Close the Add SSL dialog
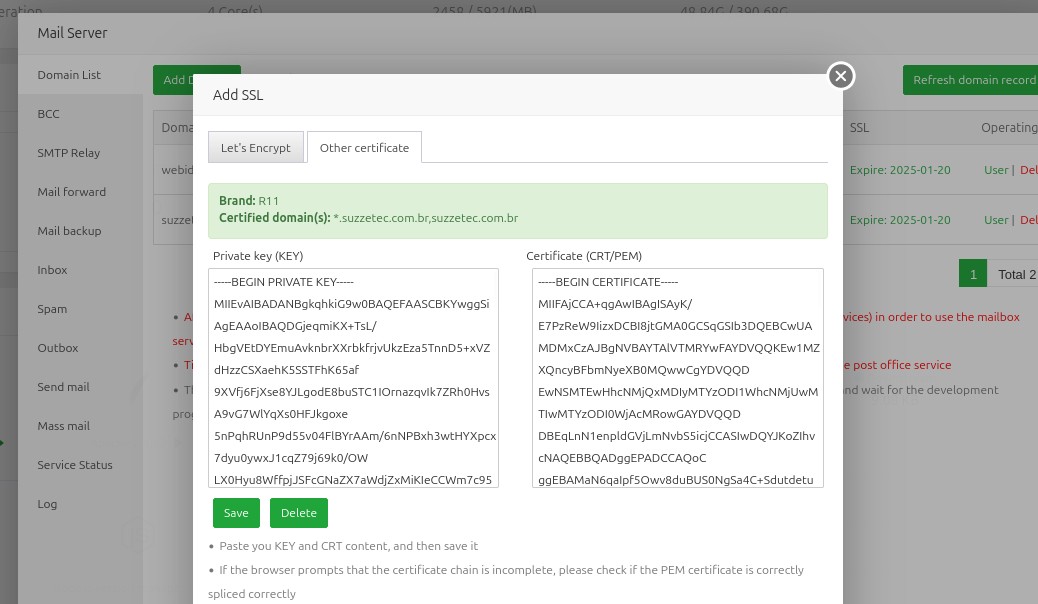This screenshot has width=1038, height=604. coord(841,75)
